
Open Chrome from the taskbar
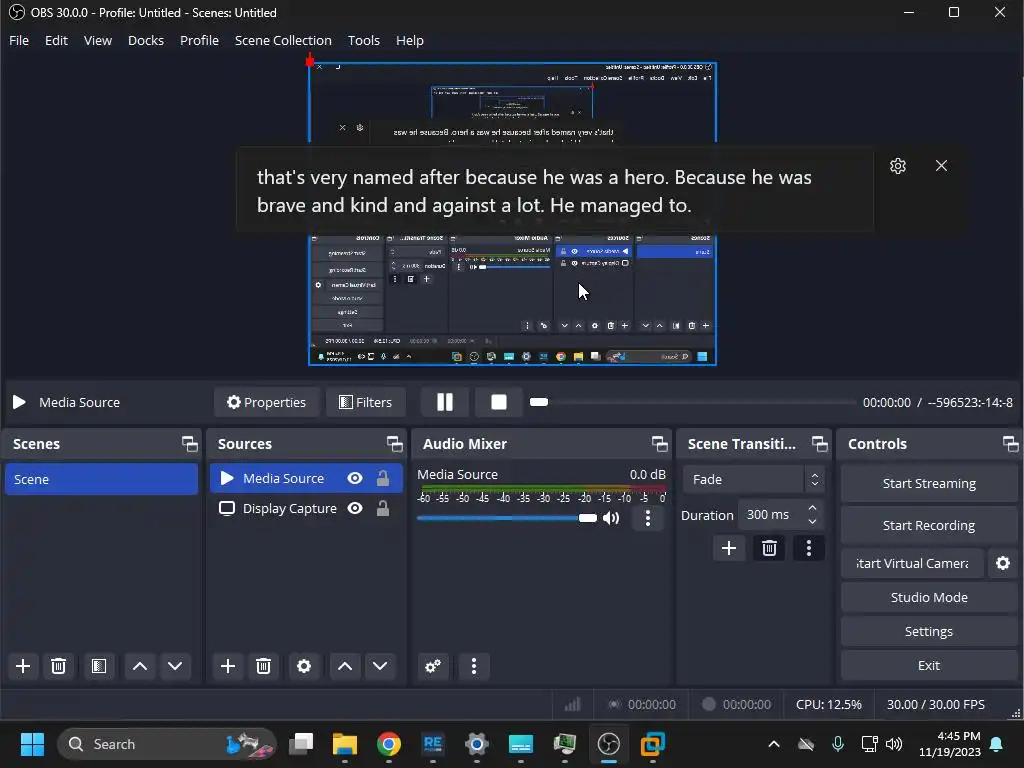tap(389, 744)
